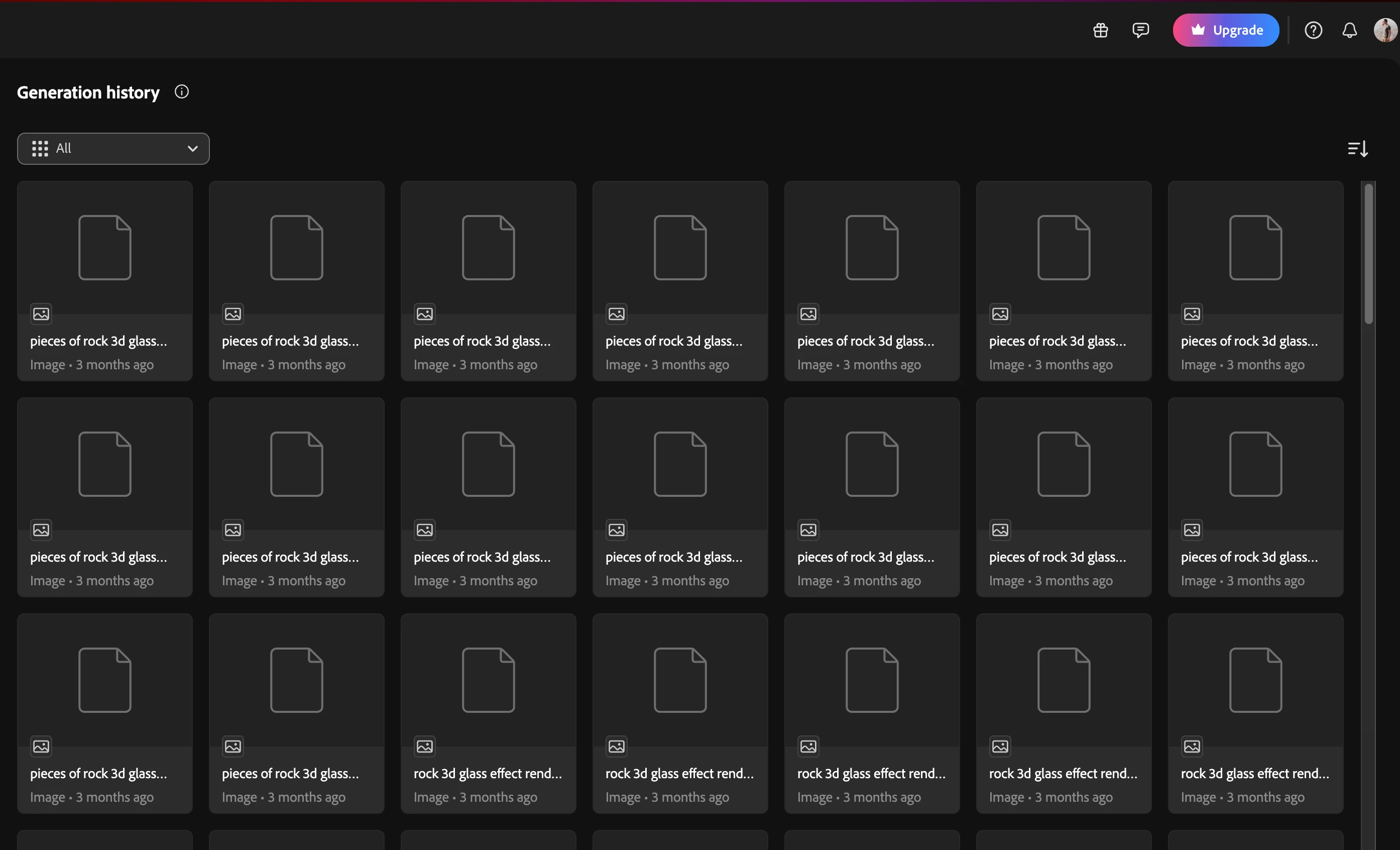Open the user profile avatar

(1385, 30)
